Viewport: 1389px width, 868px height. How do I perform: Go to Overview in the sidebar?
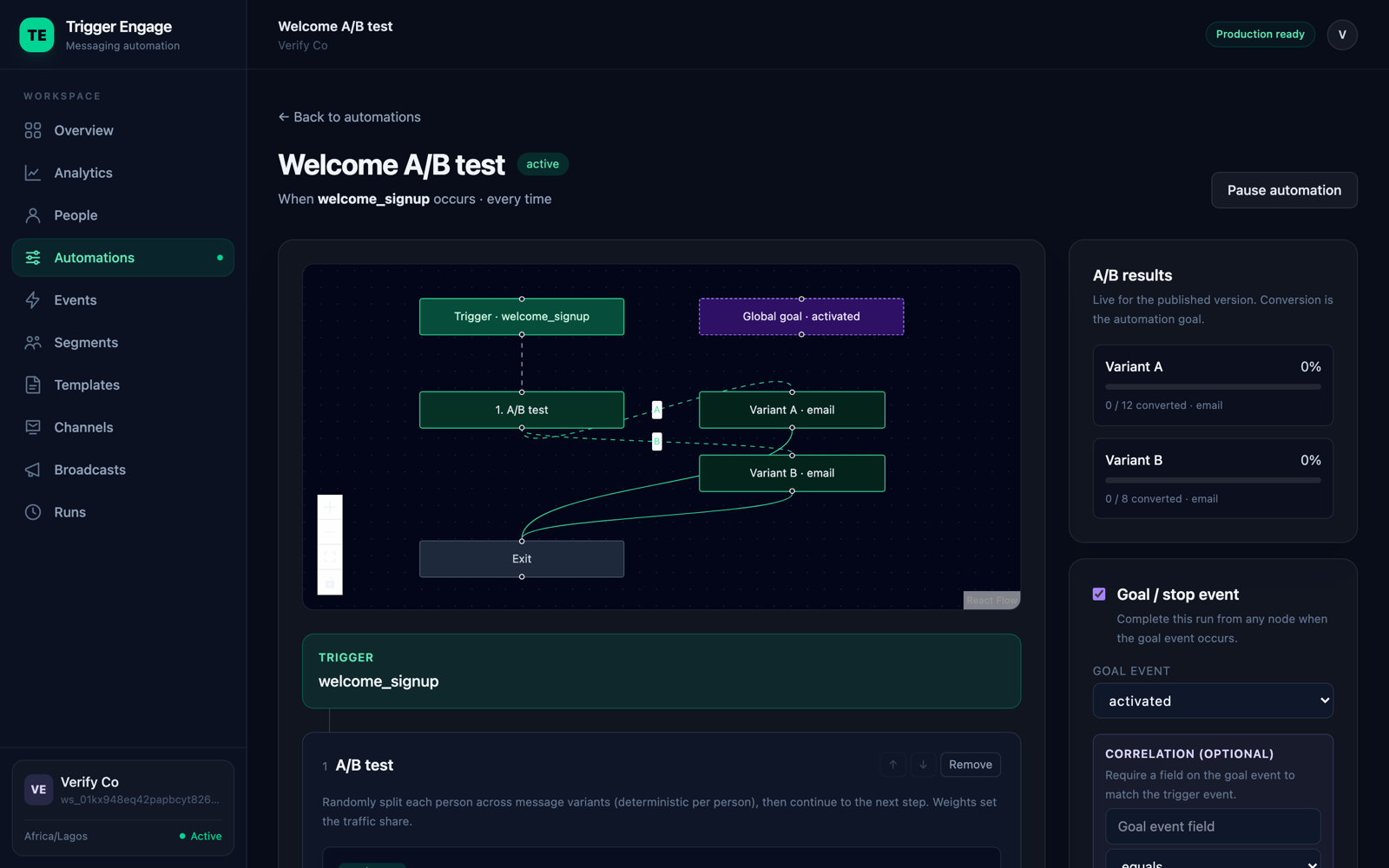tap(123, 130)
